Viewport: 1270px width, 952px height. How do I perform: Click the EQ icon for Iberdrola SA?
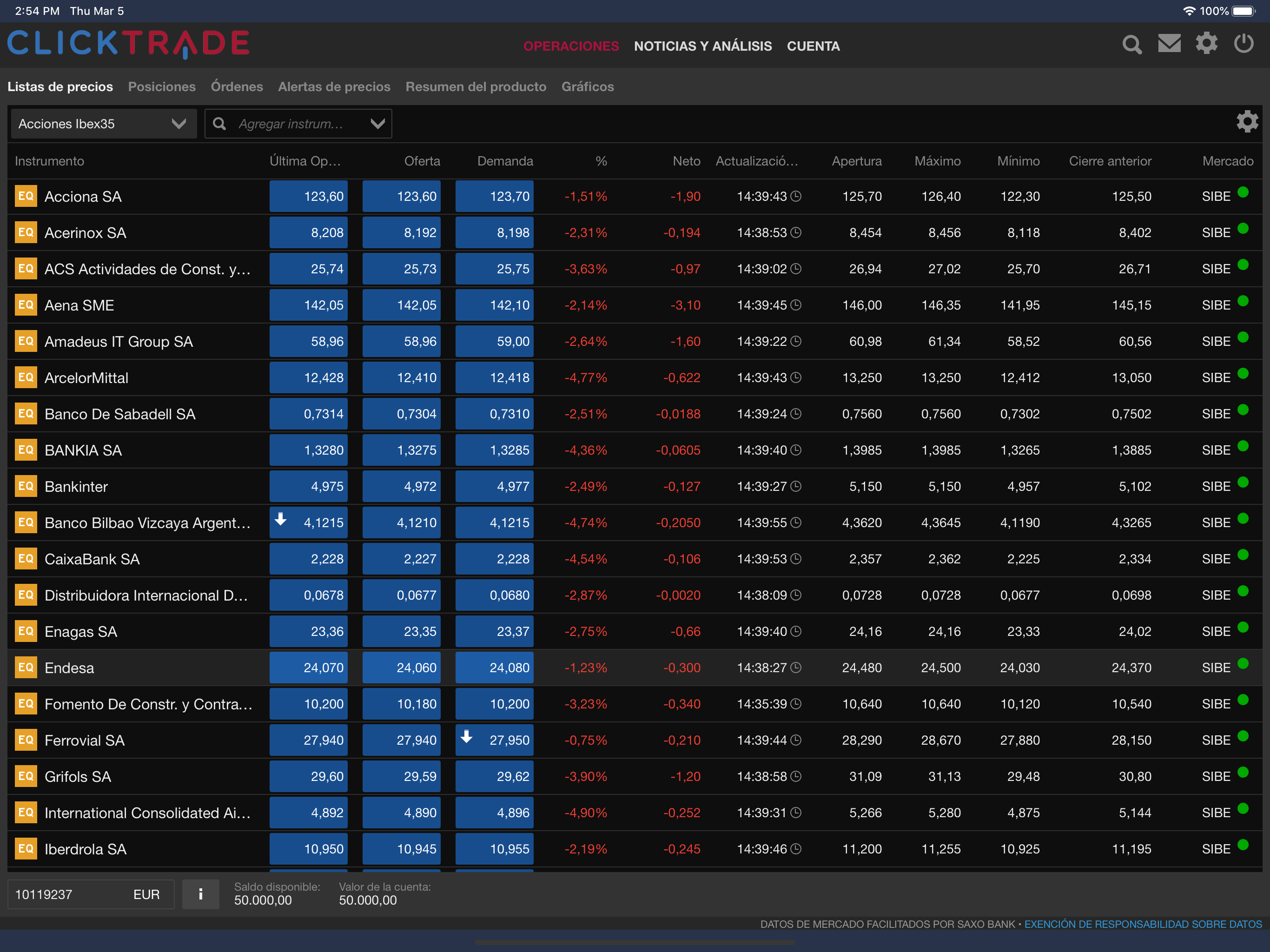pos(26,849)
